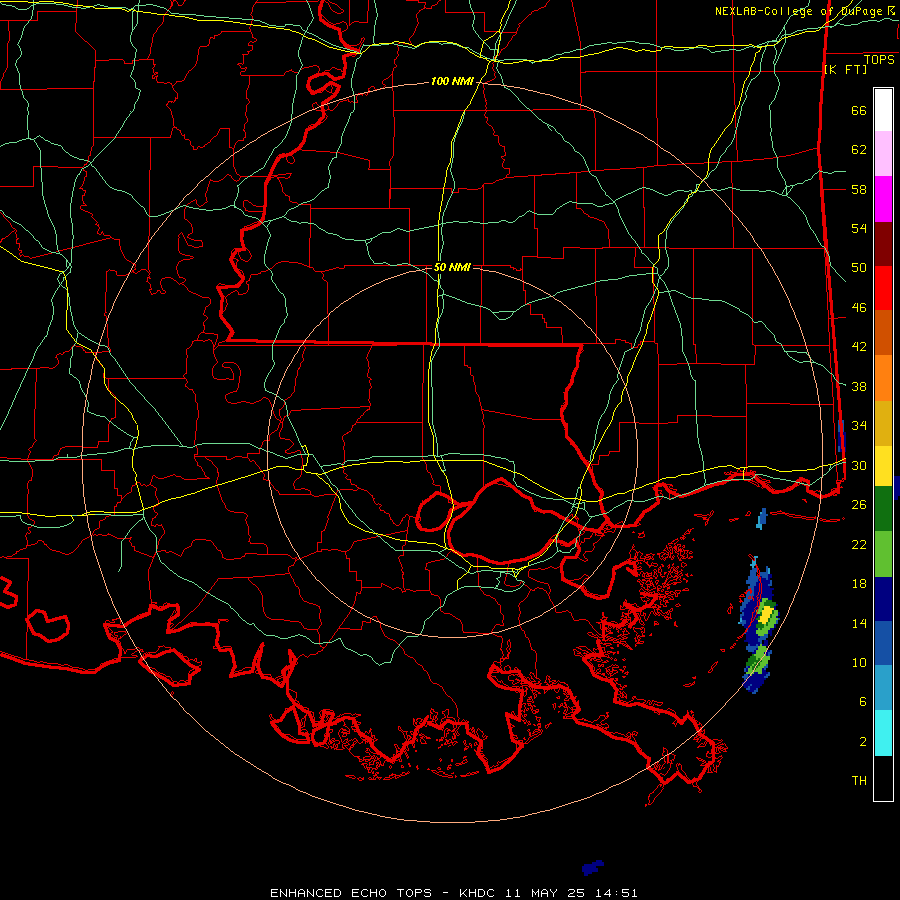
Task: Pick the bright orange legend swatch
Action: click(883, 378)
